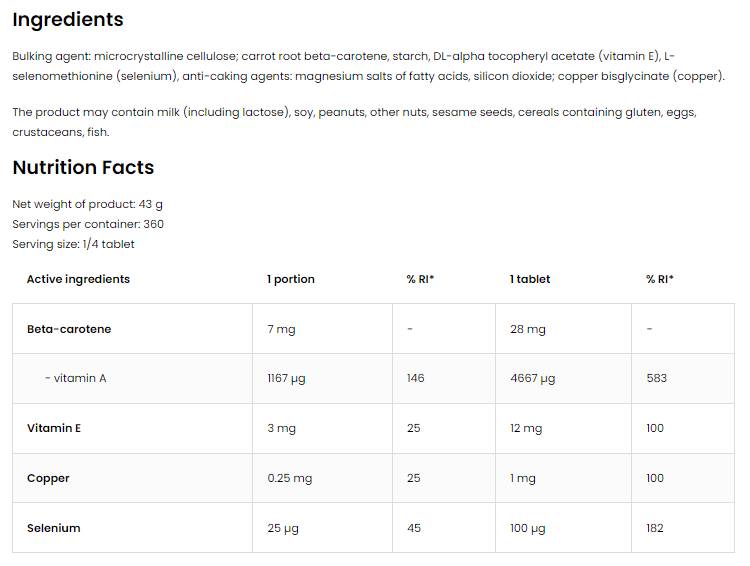Click the 28 mg beta-carotene tablet value
This screenshot has height=566, width=750.
528,329
